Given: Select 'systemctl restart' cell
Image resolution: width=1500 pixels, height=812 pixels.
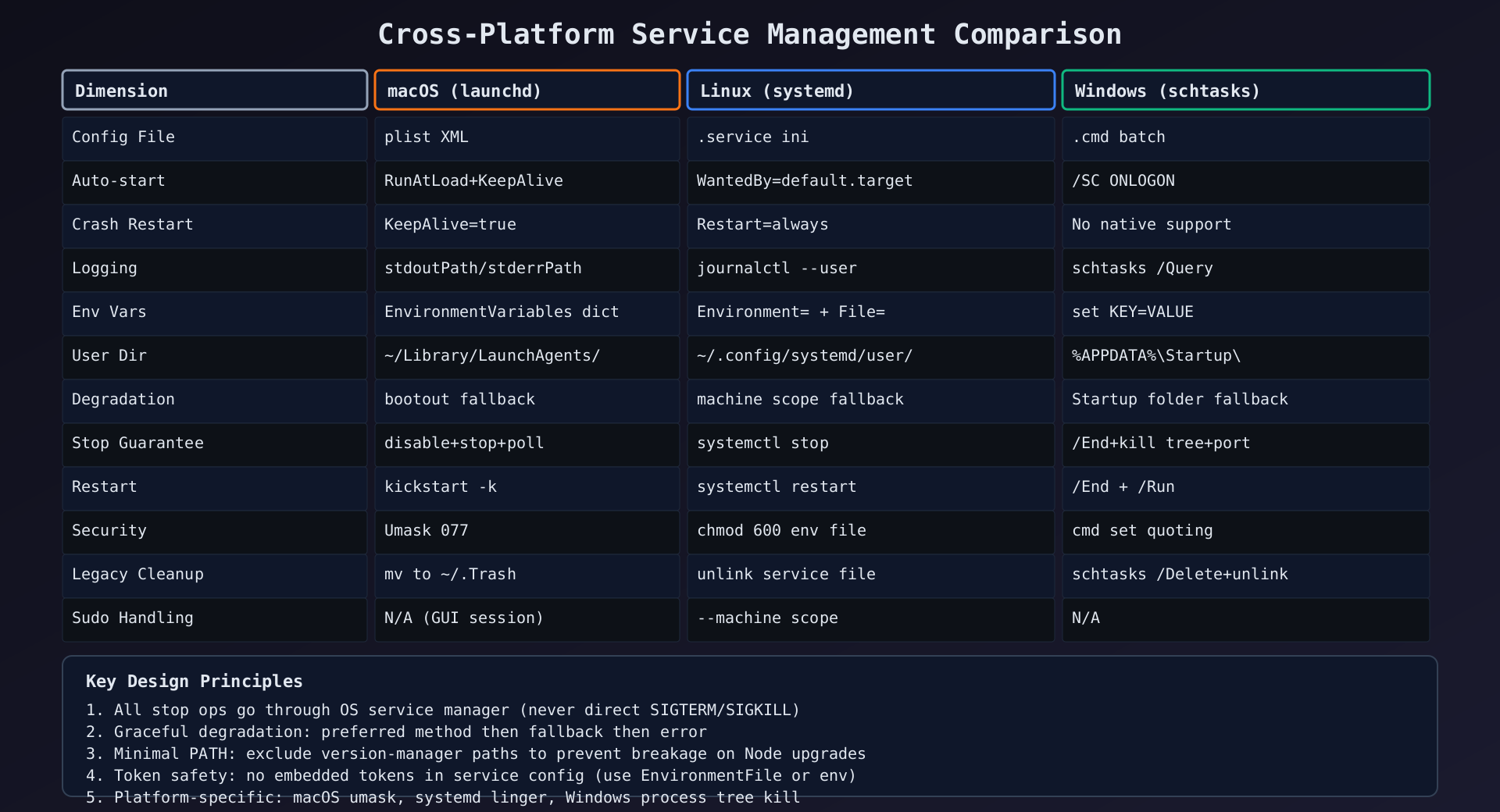Looking at the screenshot, I should [871, 489].
